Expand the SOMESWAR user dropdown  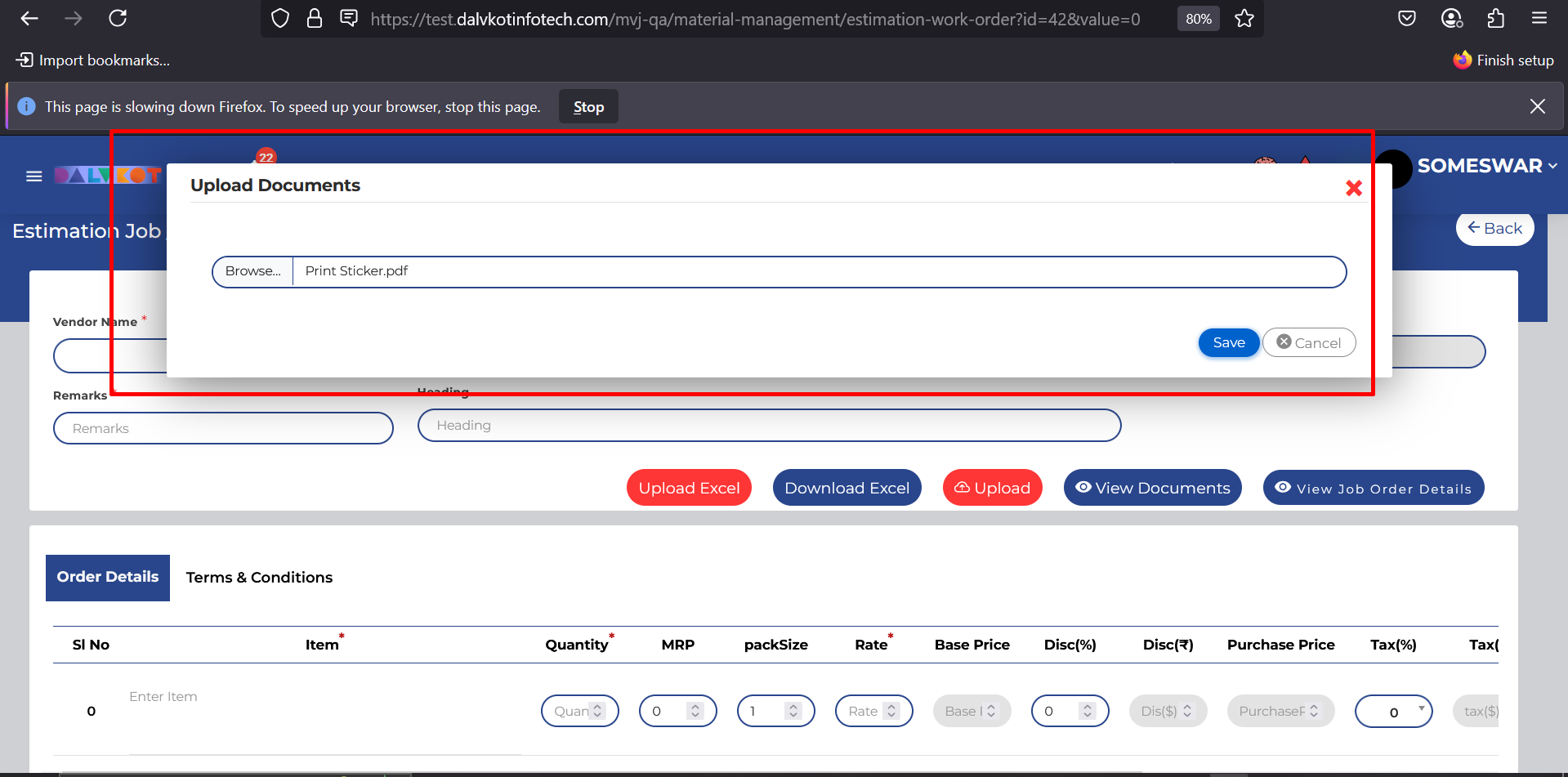tap(1486, 166)
